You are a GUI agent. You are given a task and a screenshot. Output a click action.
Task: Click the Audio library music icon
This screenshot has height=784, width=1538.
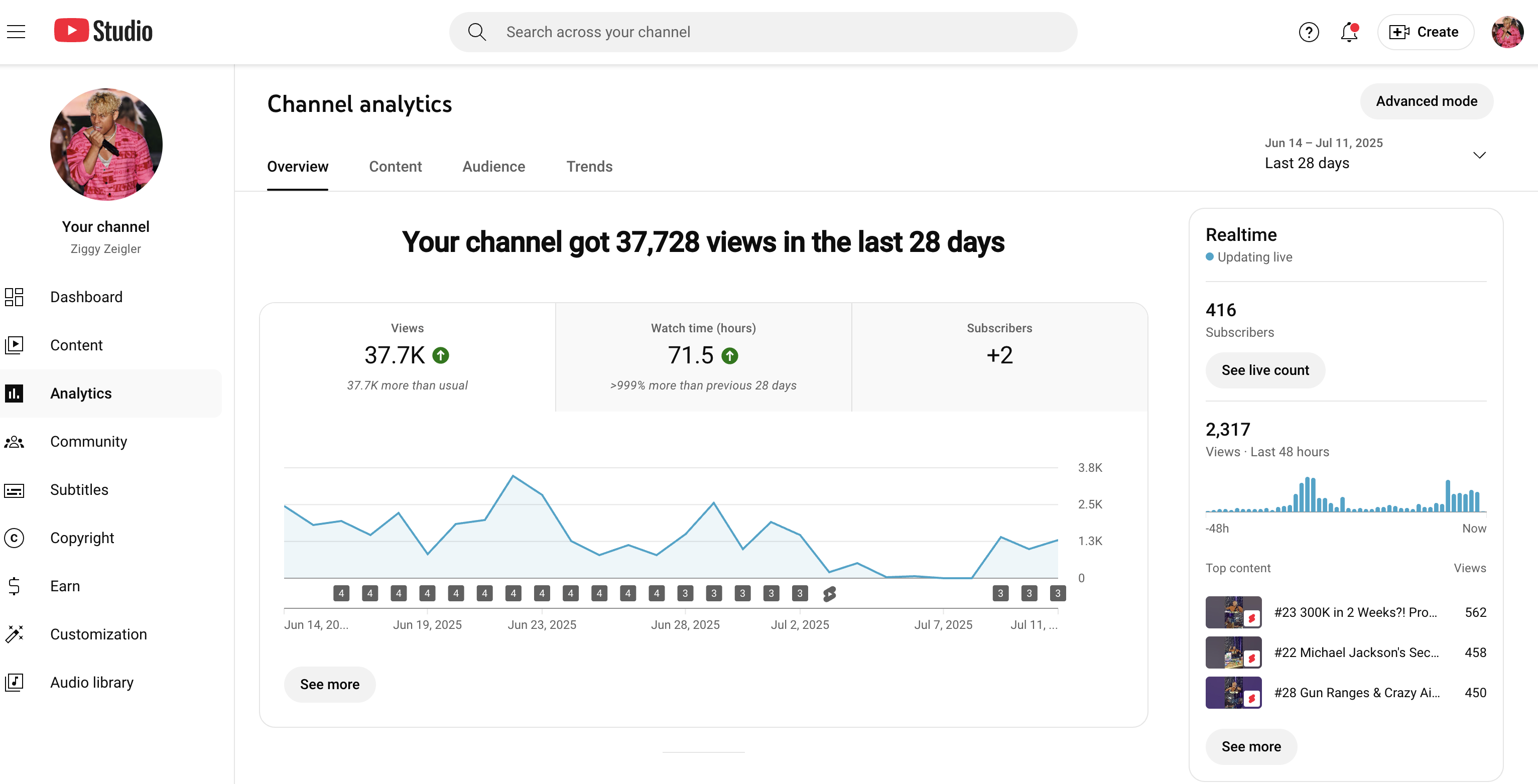click(x=14, y=682)
